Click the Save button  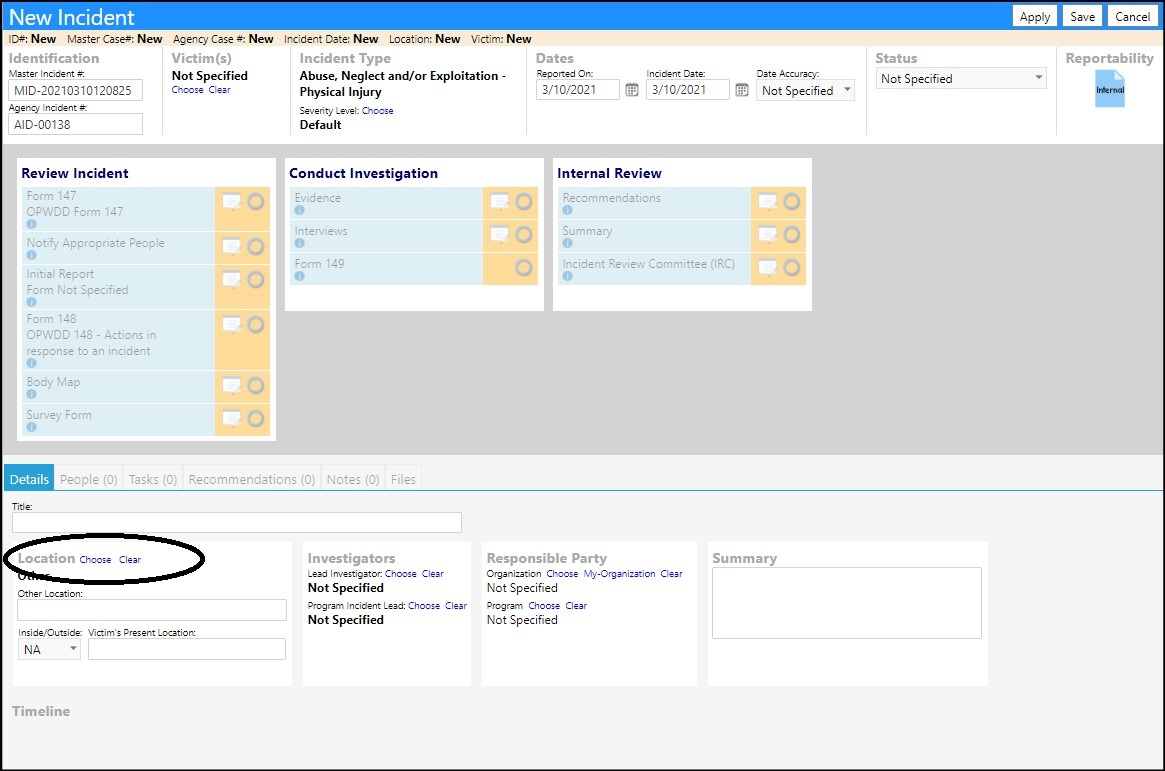tap(1083, 16)
